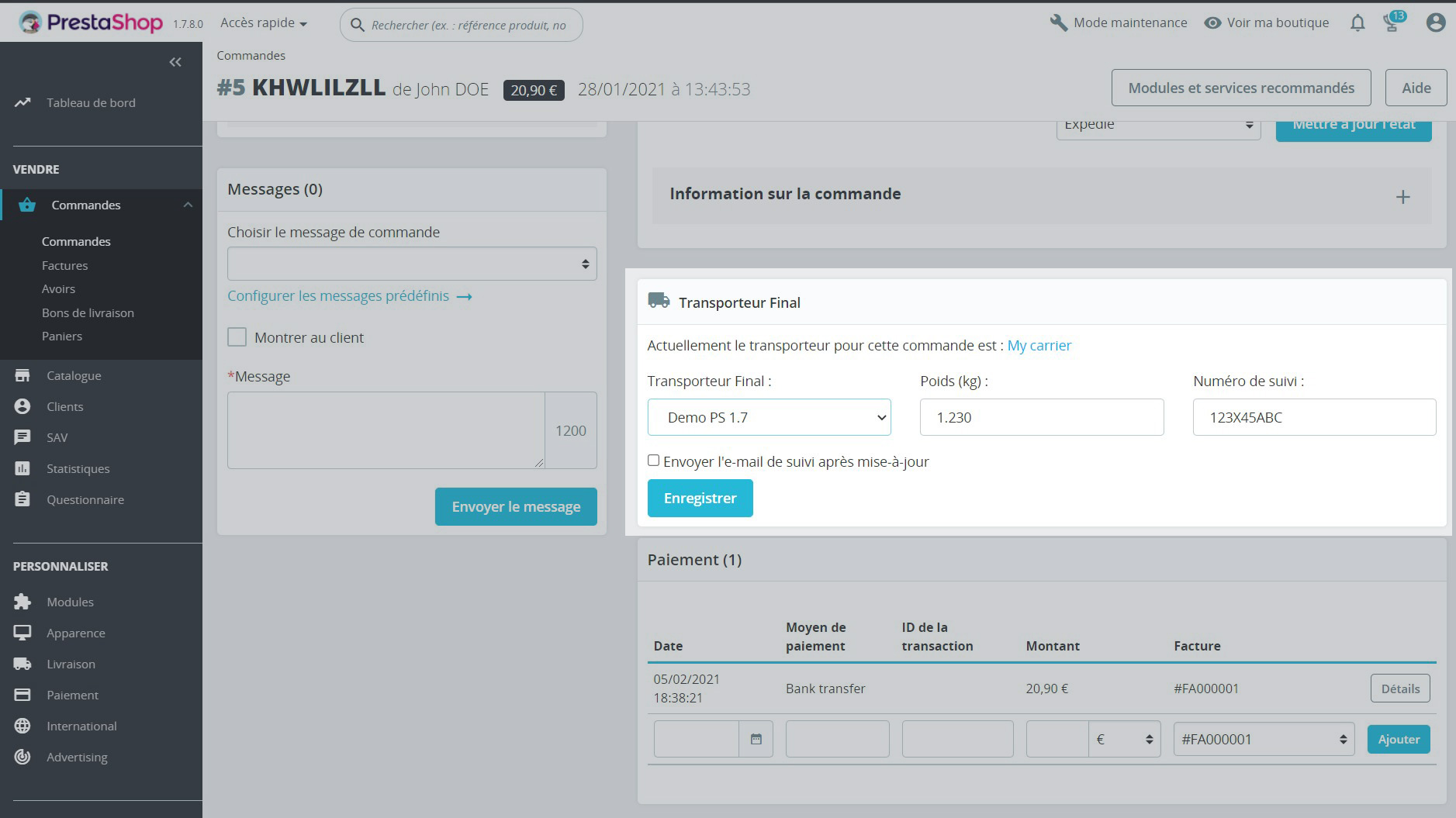Click the Enregistrer button
1456x818 pixels.
tap(700, 498)
